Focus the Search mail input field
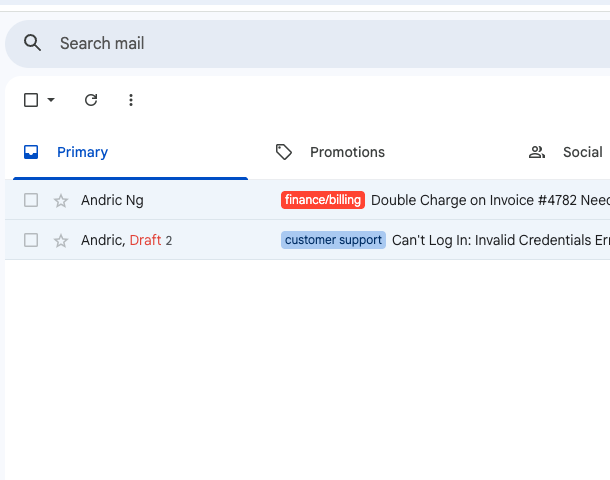Image resolution: width=610 pixels, height=480 pixels. 300,43
